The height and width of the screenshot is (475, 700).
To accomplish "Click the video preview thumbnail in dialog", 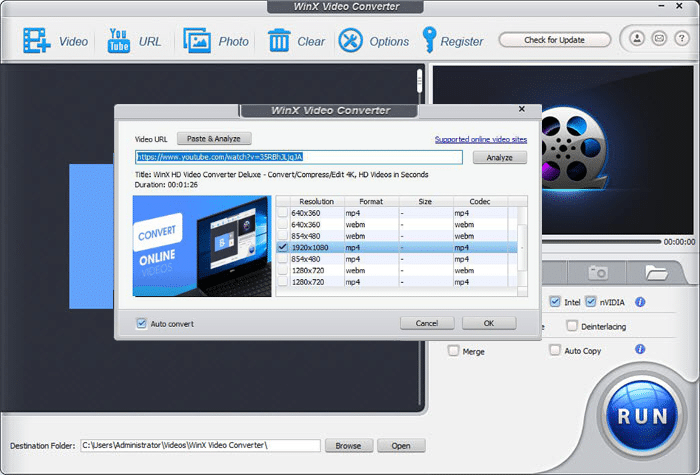I will click(x=202, y=246).
